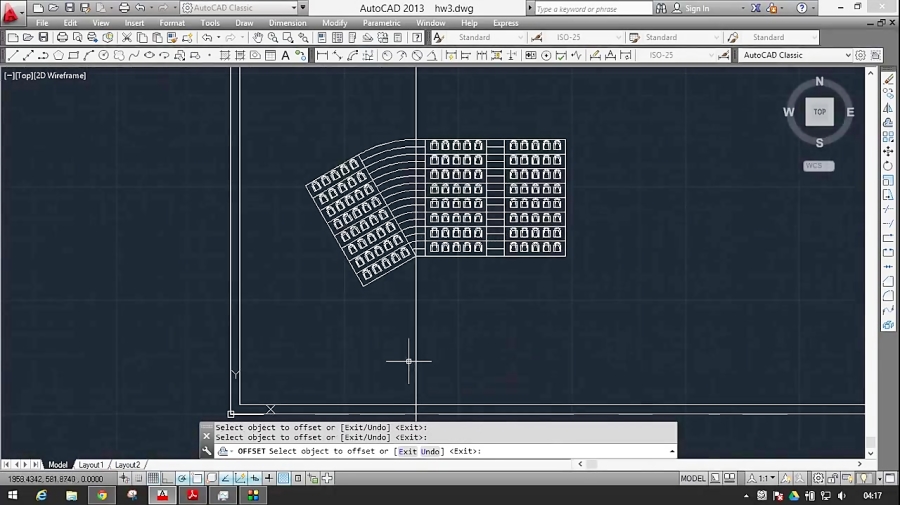Toggle Ortho Mode in status bar
This screenshot has height=505, width=900.
click(167, 479)
